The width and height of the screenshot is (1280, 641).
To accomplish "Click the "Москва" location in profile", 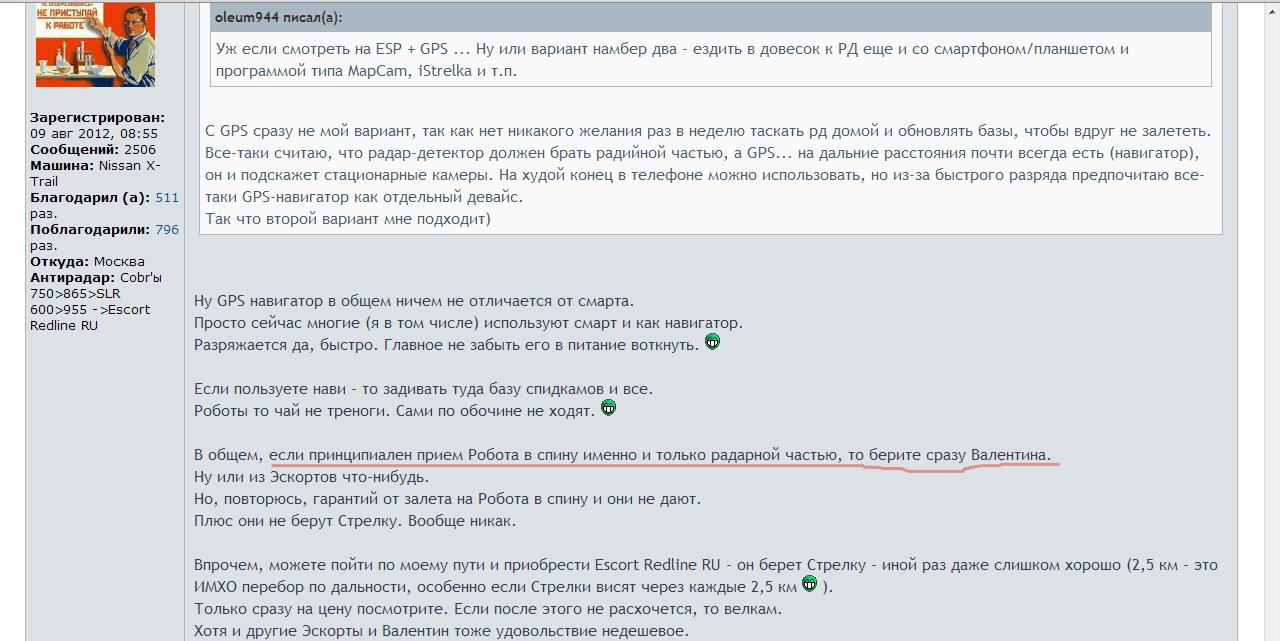I will tap(119, 262).
